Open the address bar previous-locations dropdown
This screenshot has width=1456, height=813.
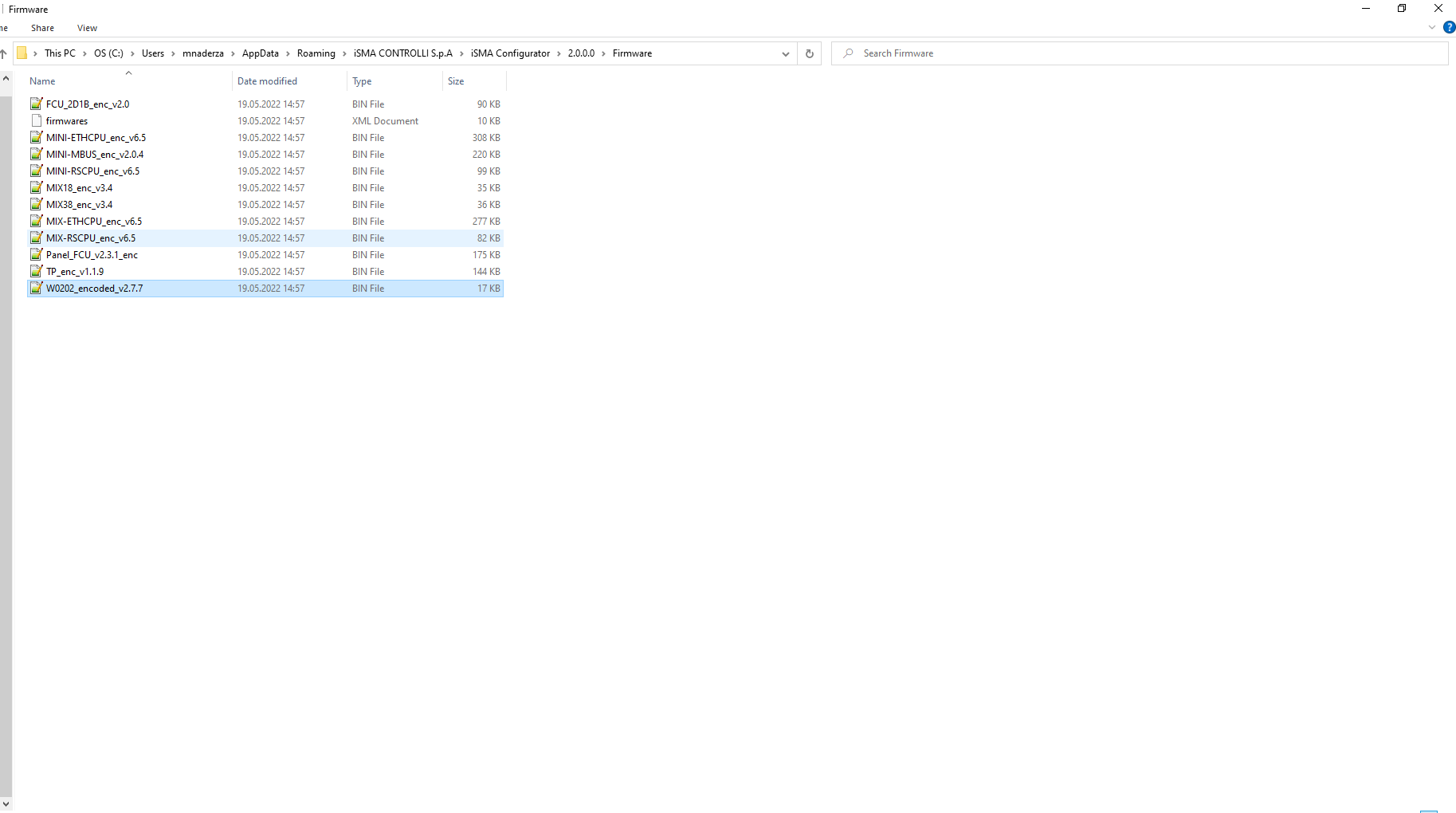tap(785, 53)
